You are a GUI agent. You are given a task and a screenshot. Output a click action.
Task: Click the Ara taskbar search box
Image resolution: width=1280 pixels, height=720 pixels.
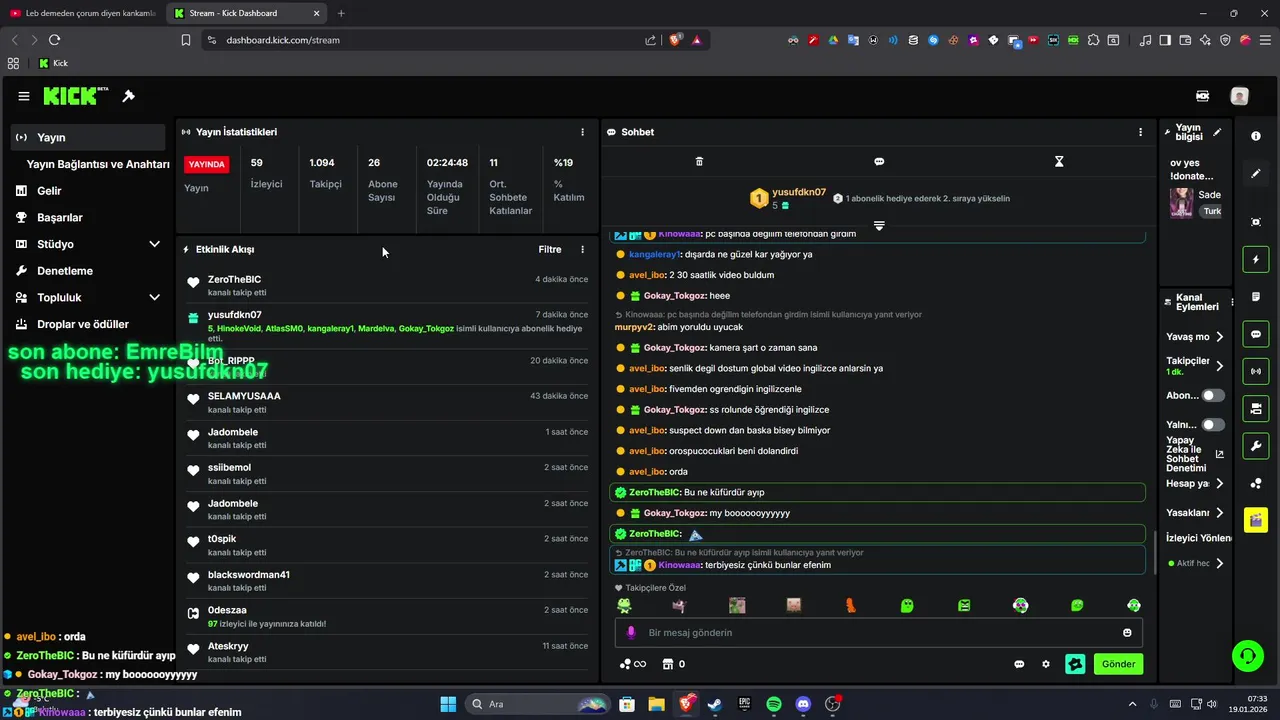pos(540,704)
